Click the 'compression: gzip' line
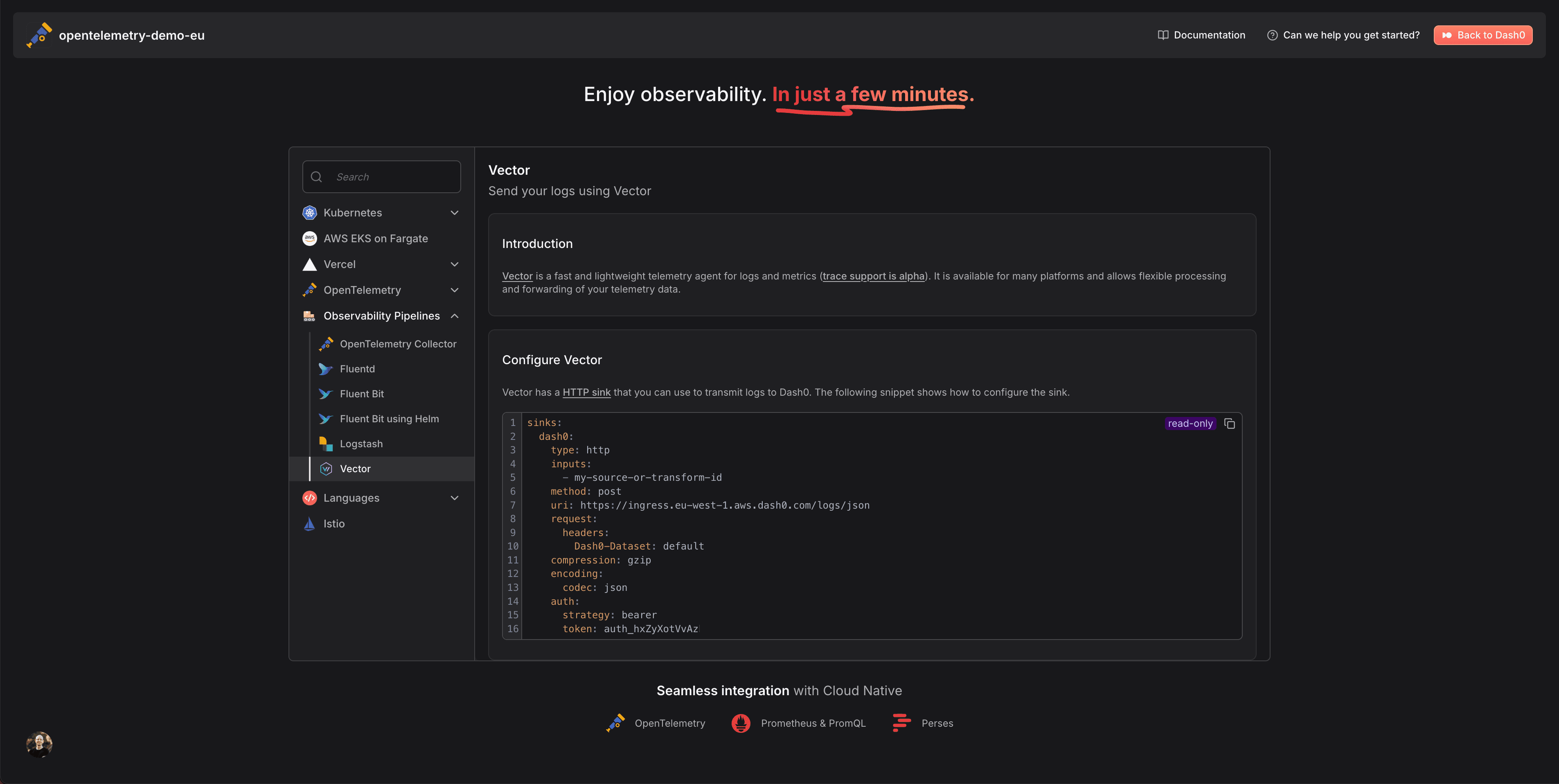 point(600,560)
